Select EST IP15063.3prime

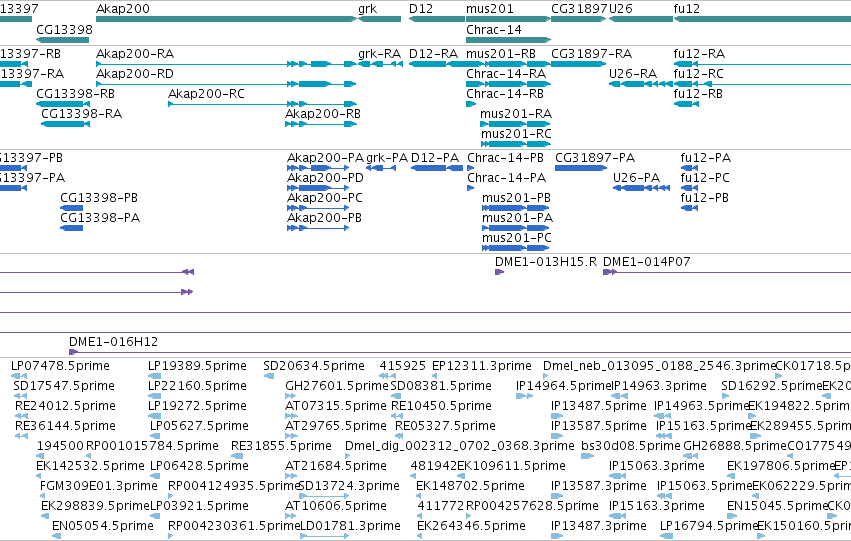pos(618,476)
